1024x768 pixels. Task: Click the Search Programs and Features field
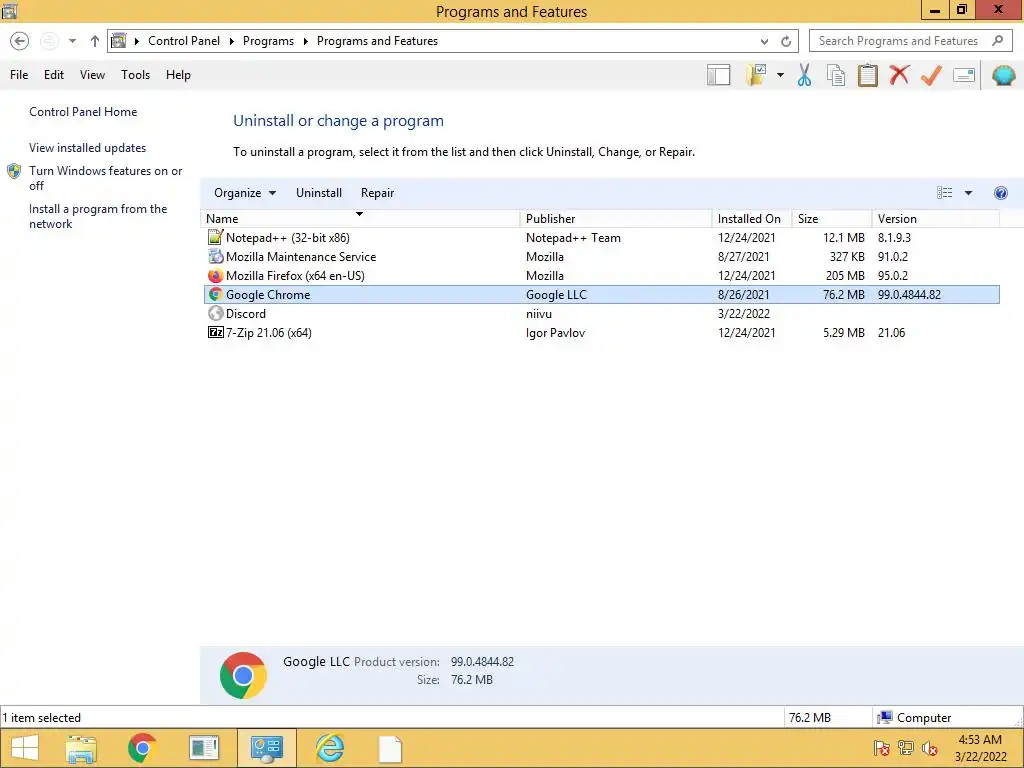(910, 40)
